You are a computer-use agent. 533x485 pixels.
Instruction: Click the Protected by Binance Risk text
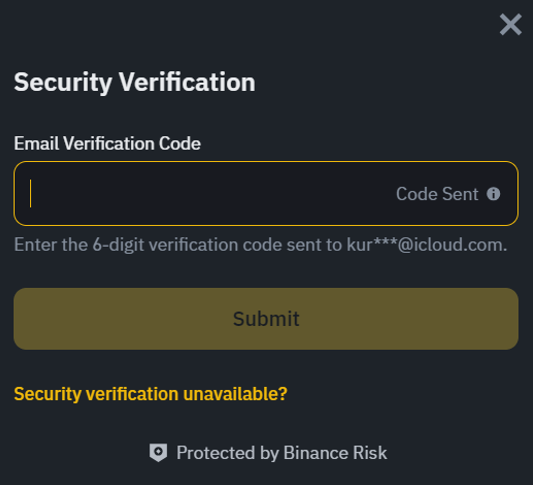(x=281, y=453)
